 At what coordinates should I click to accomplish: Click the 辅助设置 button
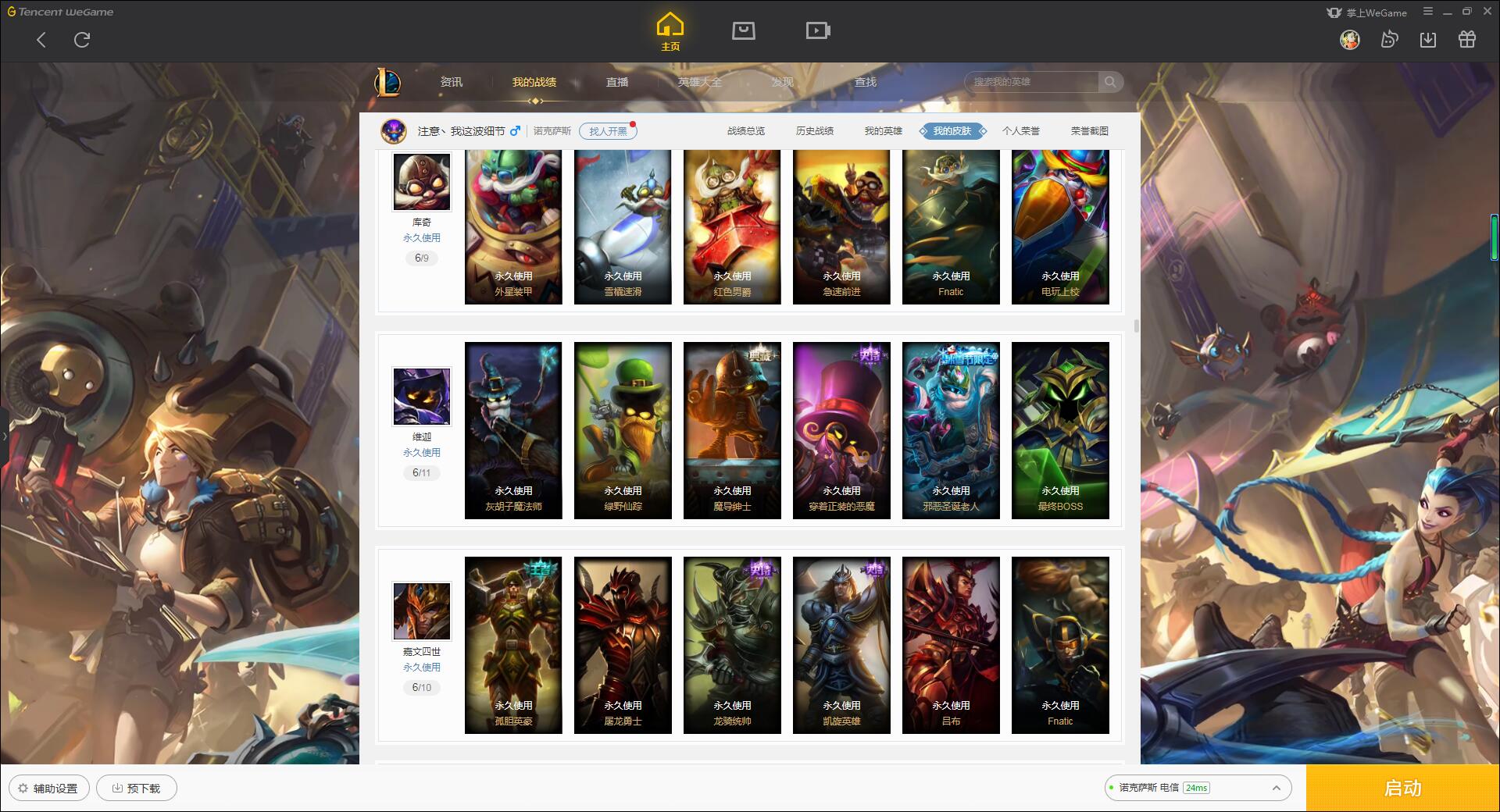click(x=48, y=789)
